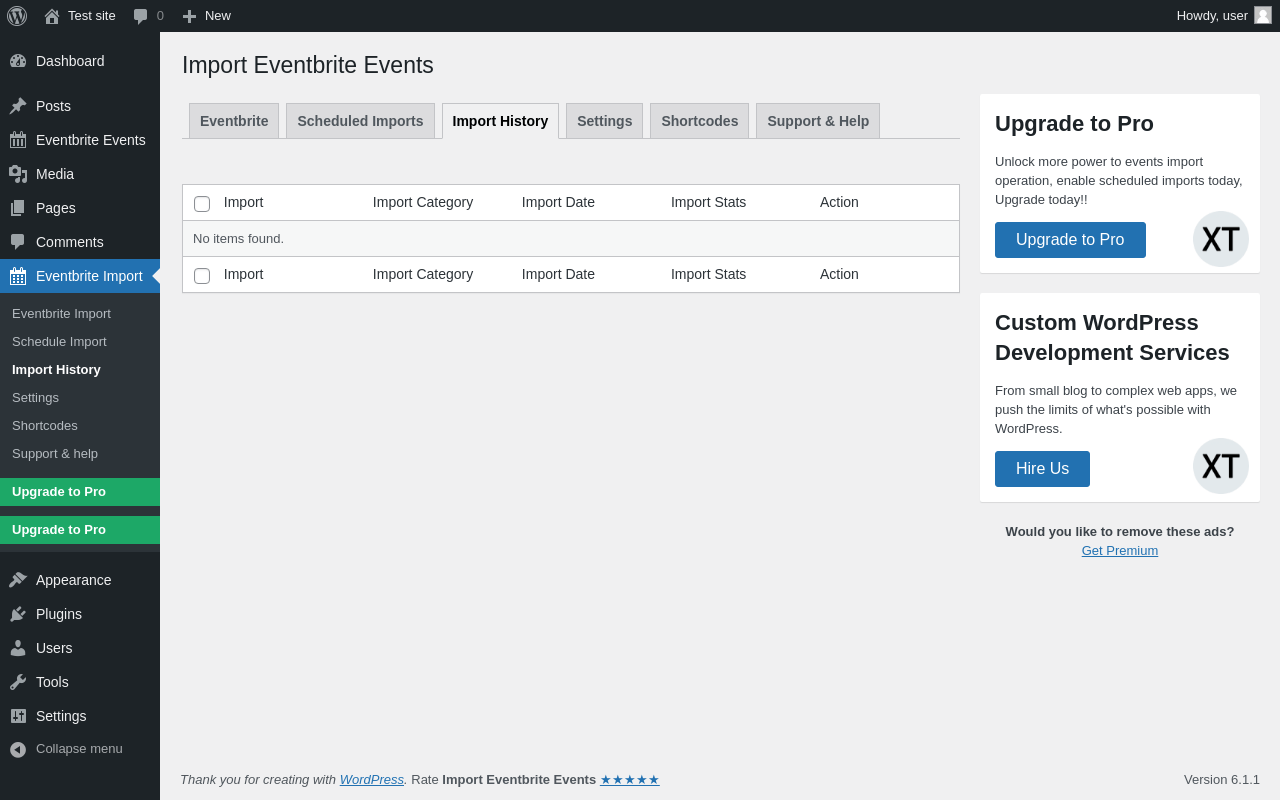The image size is (1280, 800).
Task: Click the Import Category header in the top row
Action: pyautogui.click(x=423, y=202)
